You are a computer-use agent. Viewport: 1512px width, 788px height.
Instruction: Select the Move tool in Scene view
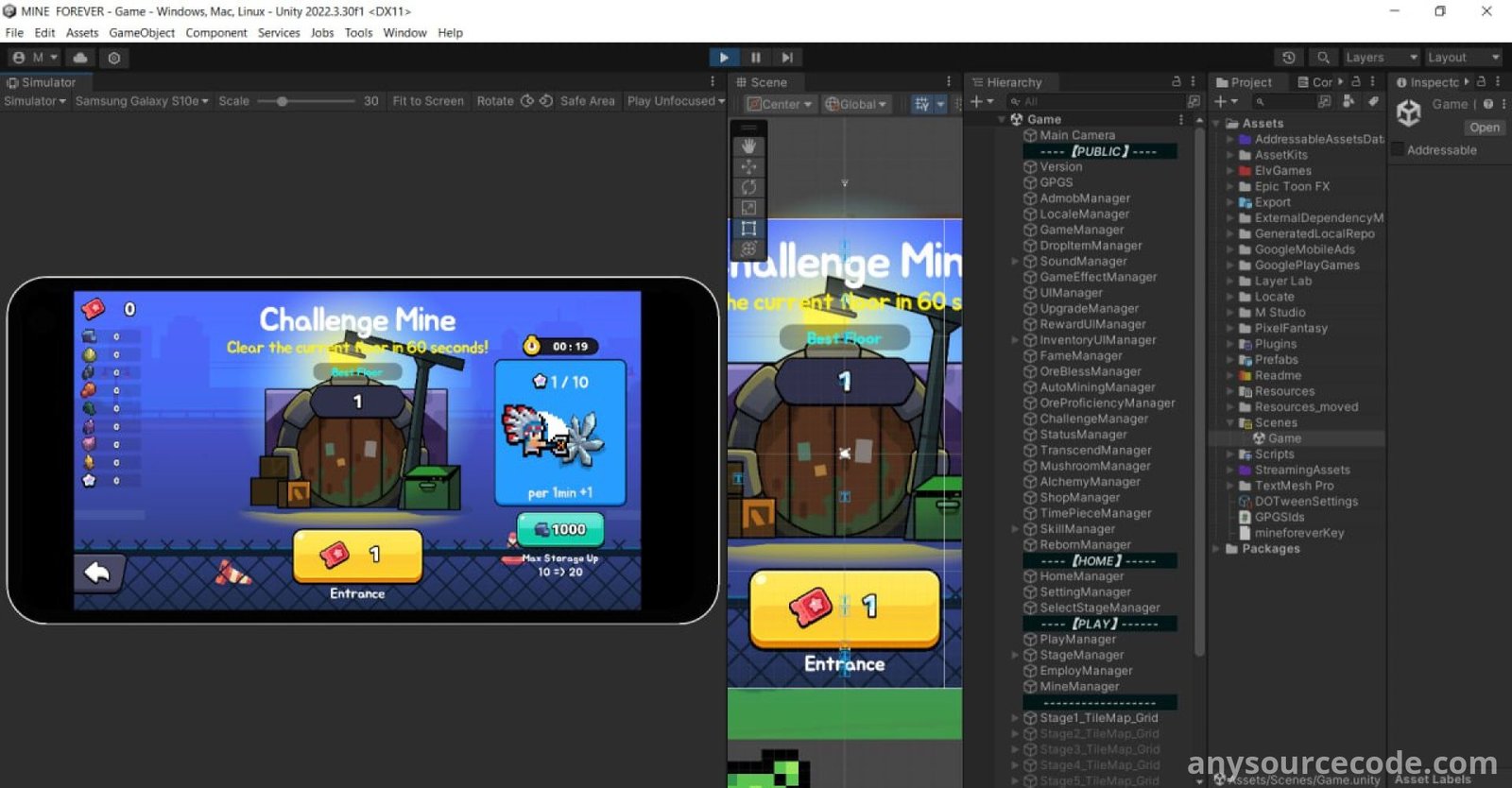[x=748, y=166]
